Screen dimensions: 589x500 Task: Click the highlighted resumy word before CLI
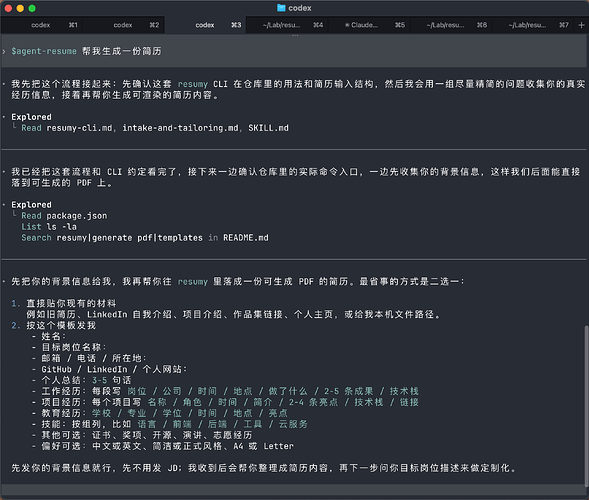tap(192, 84)
